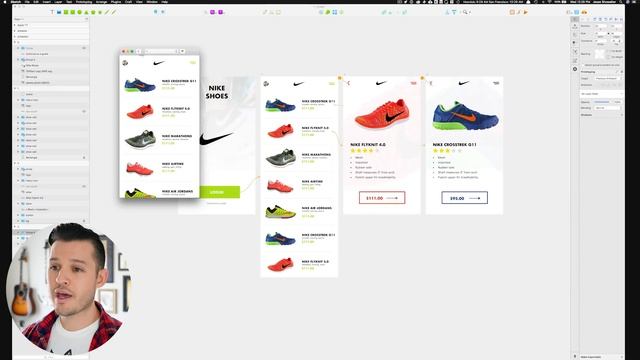Open the File menu
640x360 pixels.
point(27,2)
